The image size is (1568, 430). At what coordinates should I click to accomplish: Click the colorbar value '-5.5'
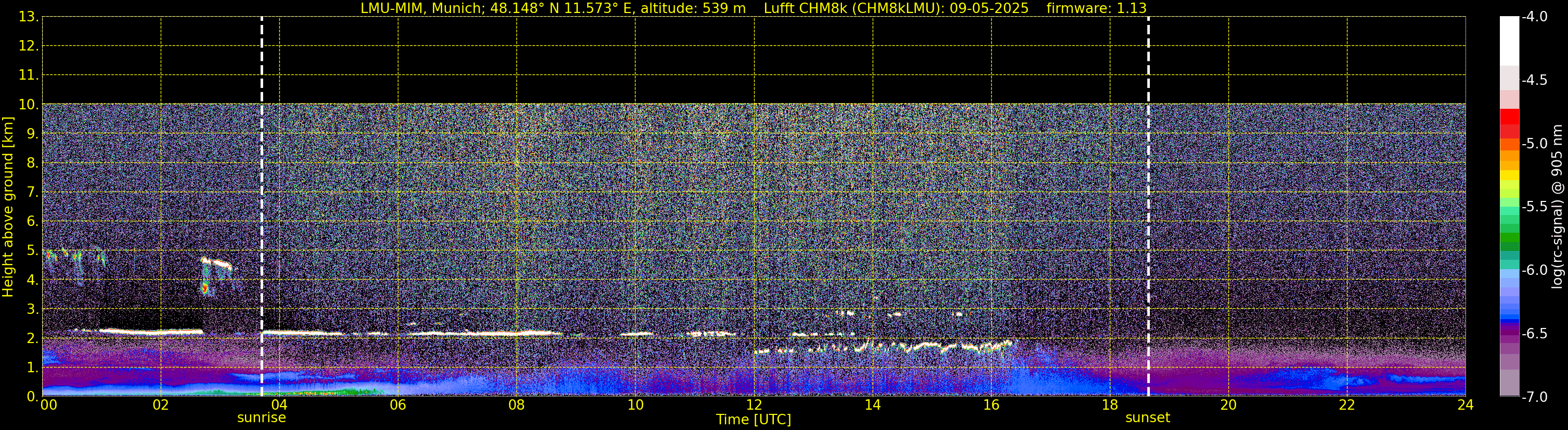point(1534,207)
